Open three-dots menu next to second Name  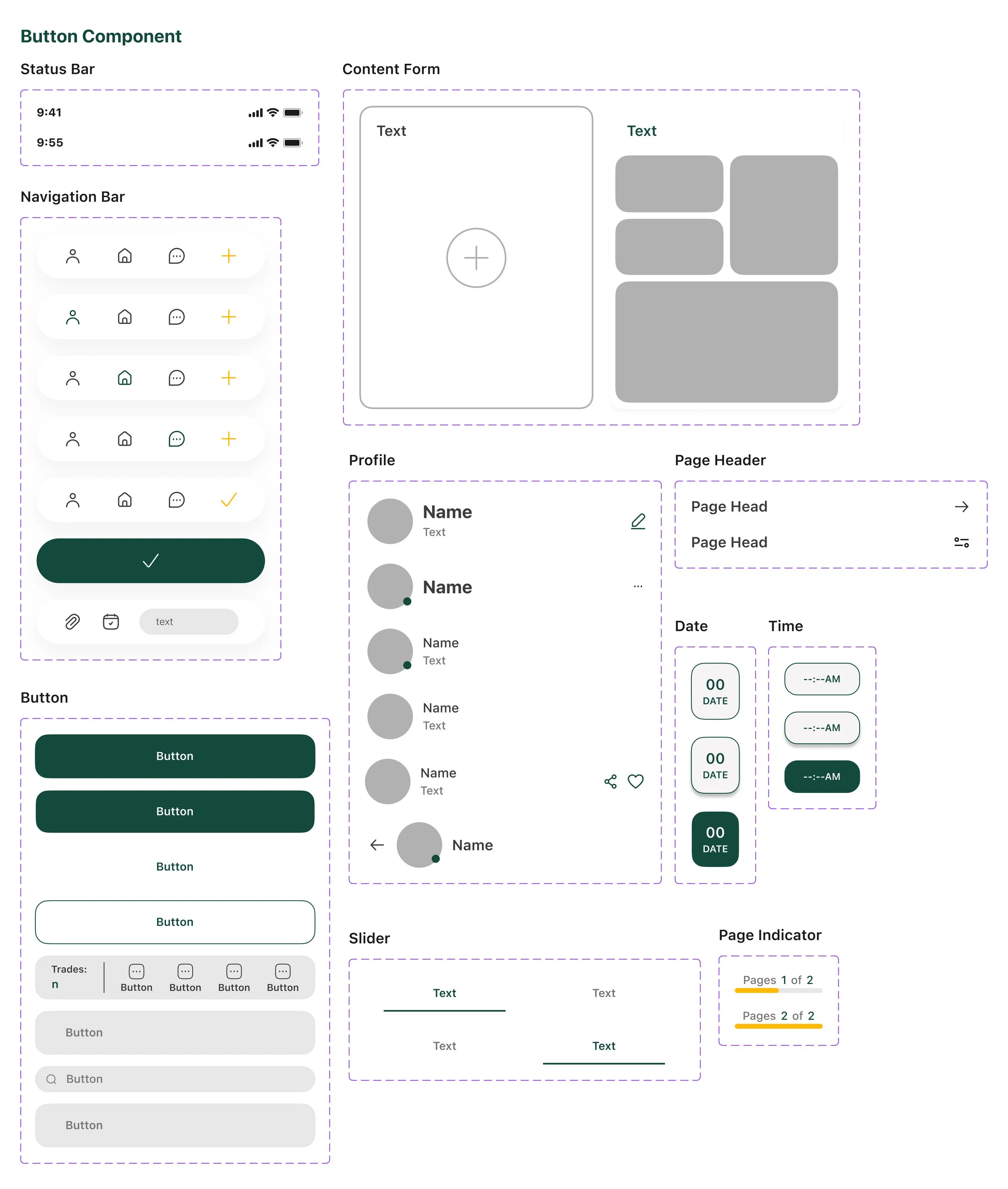point(638,586)
